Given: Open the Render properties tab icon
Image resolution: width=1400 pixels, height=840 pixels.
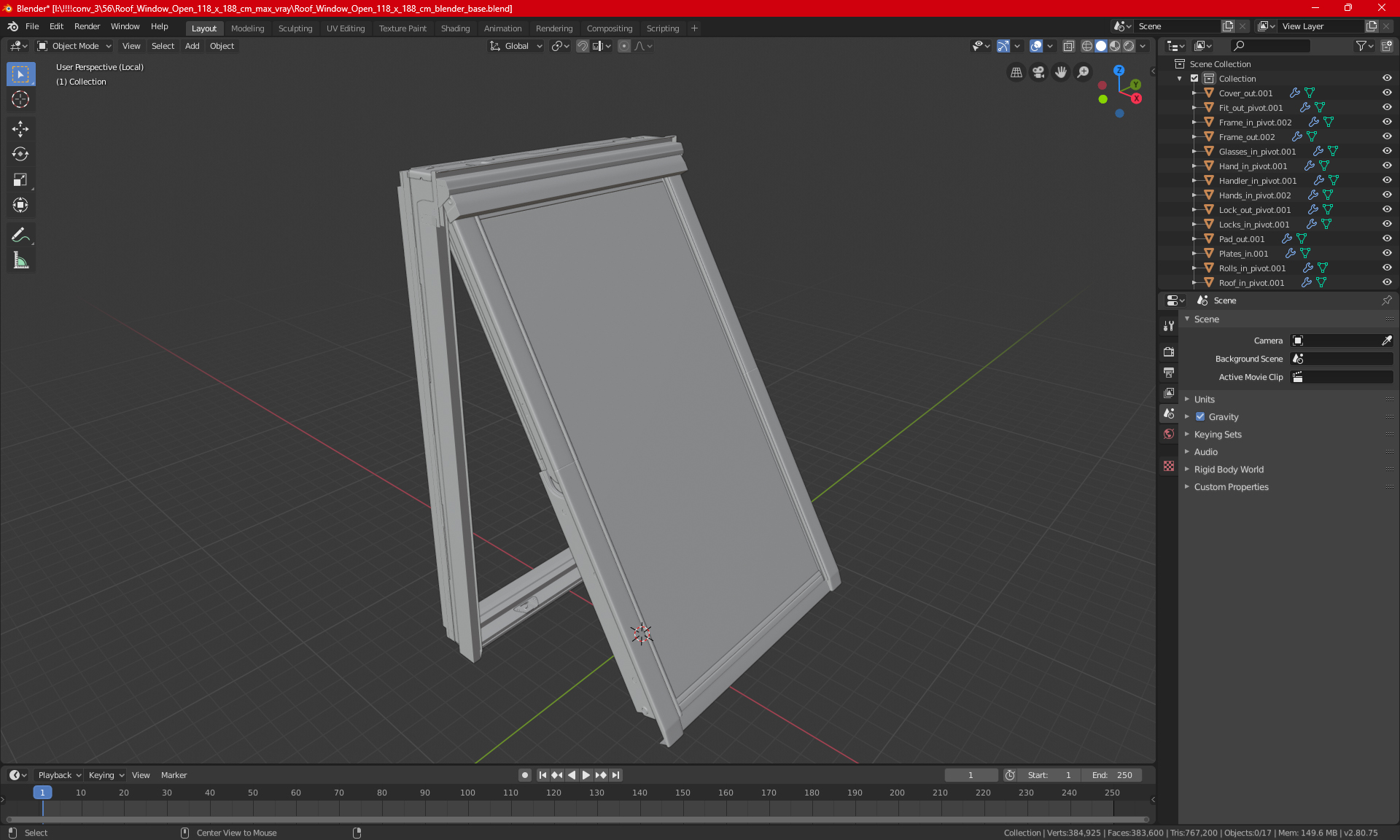Looking at the screenshot, I should (1169, 351).
